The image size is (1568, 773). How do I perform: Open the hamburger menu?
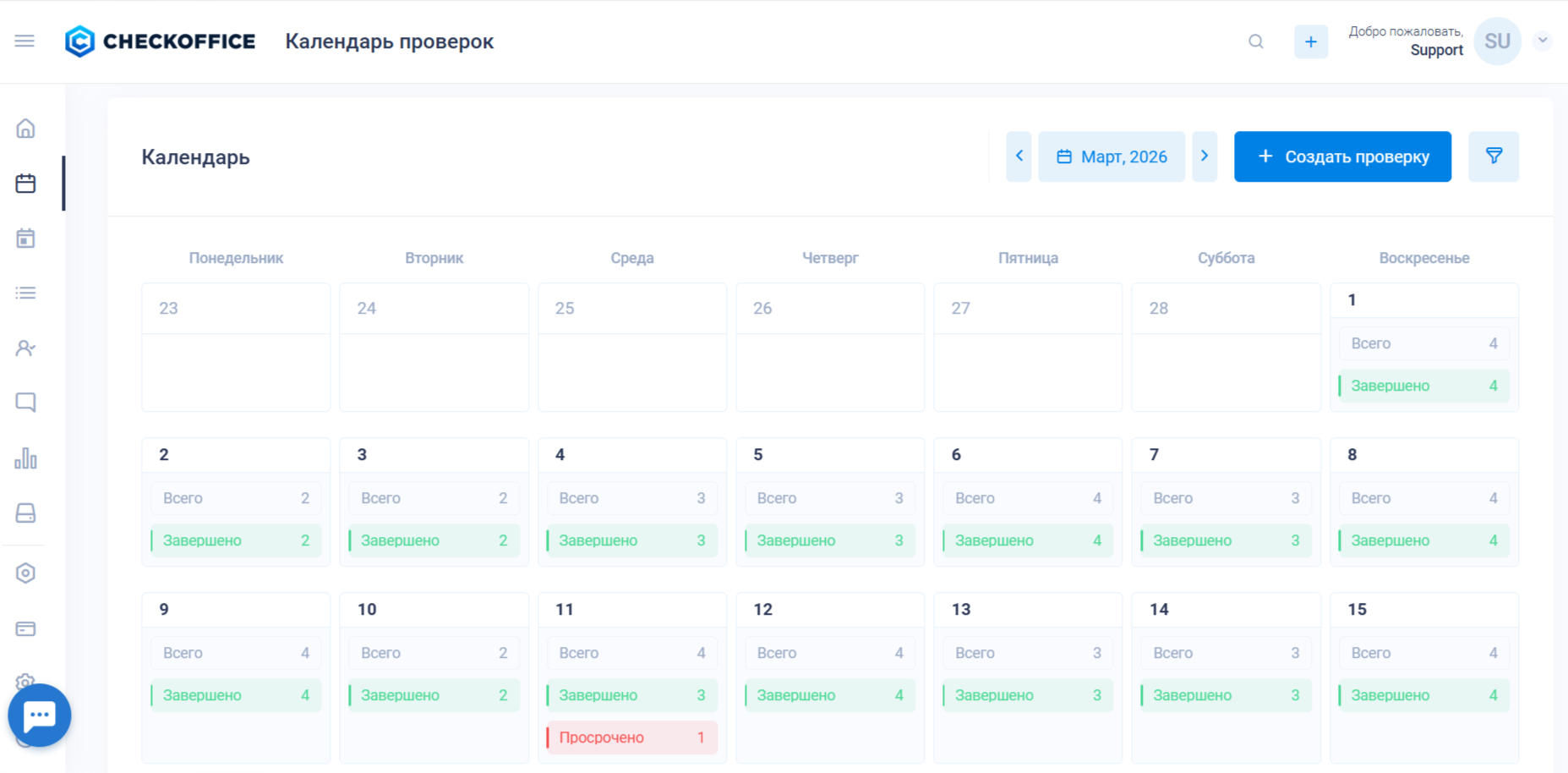coord(25,41)
